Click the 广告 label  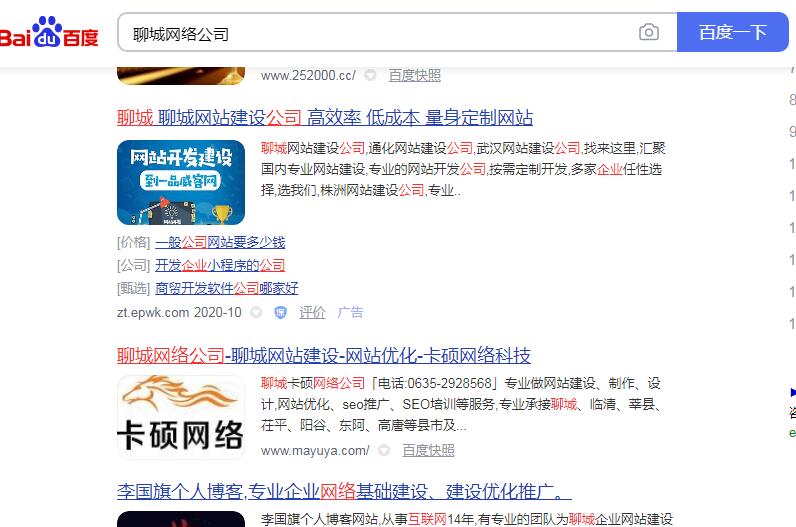coord(350,312)
